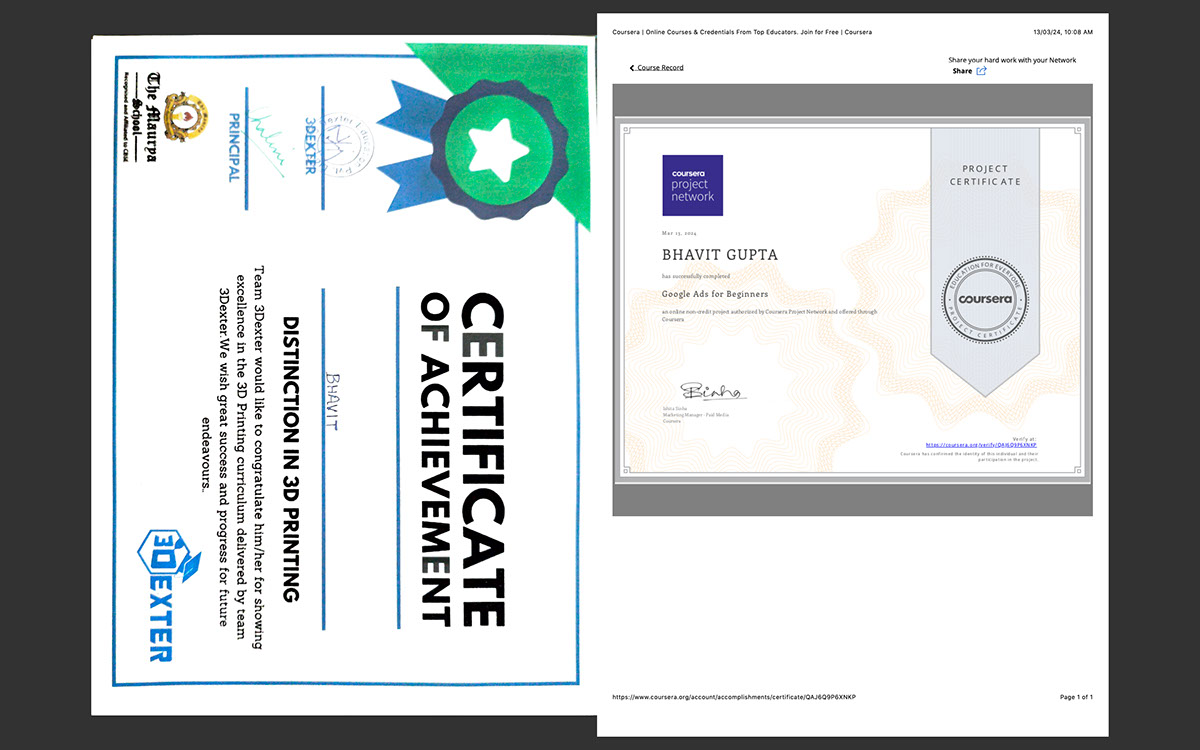Click the page header title starting Coursera | Online Courses

point(742,32)
